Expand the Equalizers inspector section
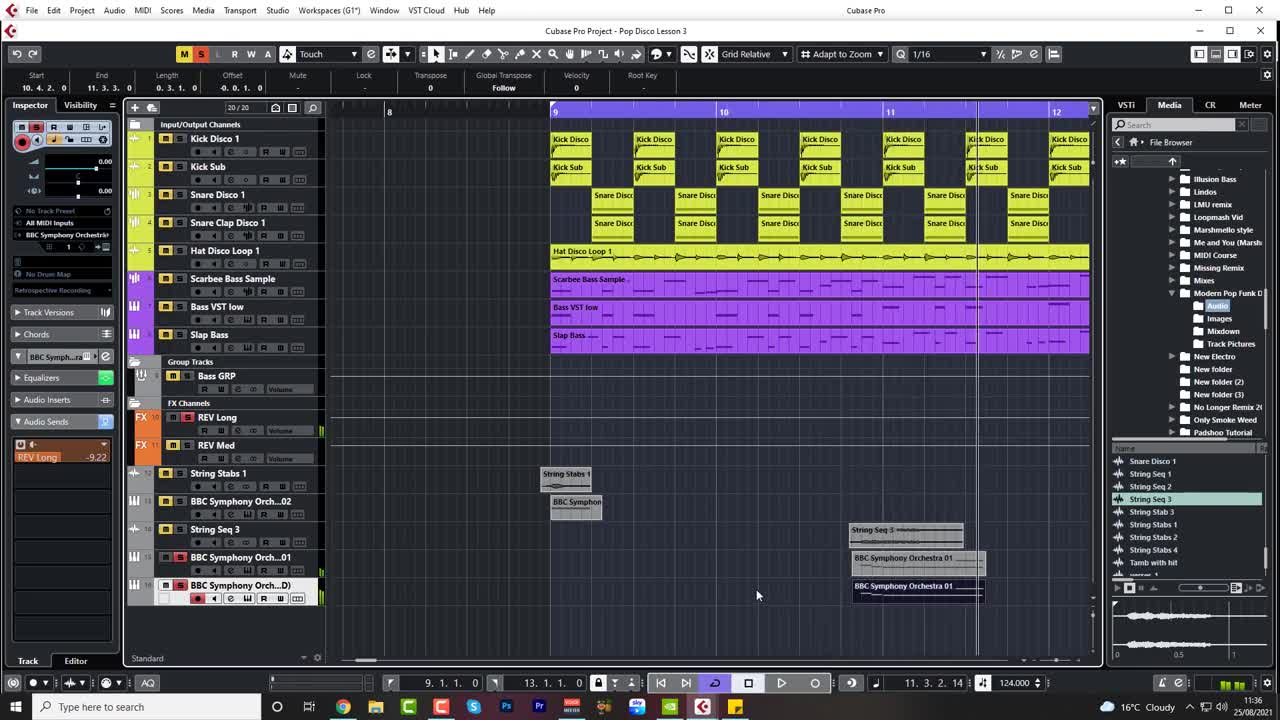Viewport: 1280px width, 720px height. point(61,378)
